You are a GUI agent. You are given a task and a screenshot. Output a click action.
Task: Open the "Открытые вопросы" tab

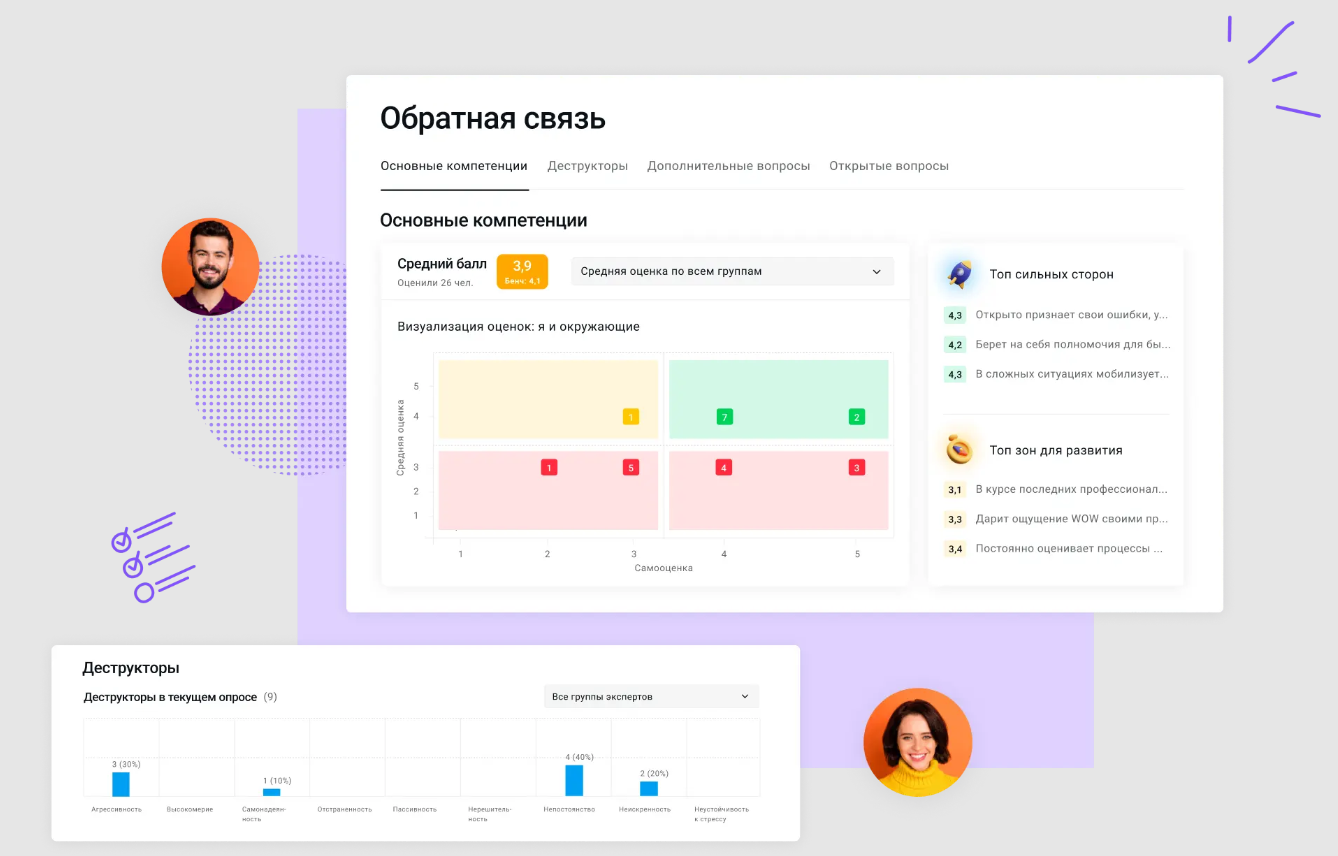point(888,166)
